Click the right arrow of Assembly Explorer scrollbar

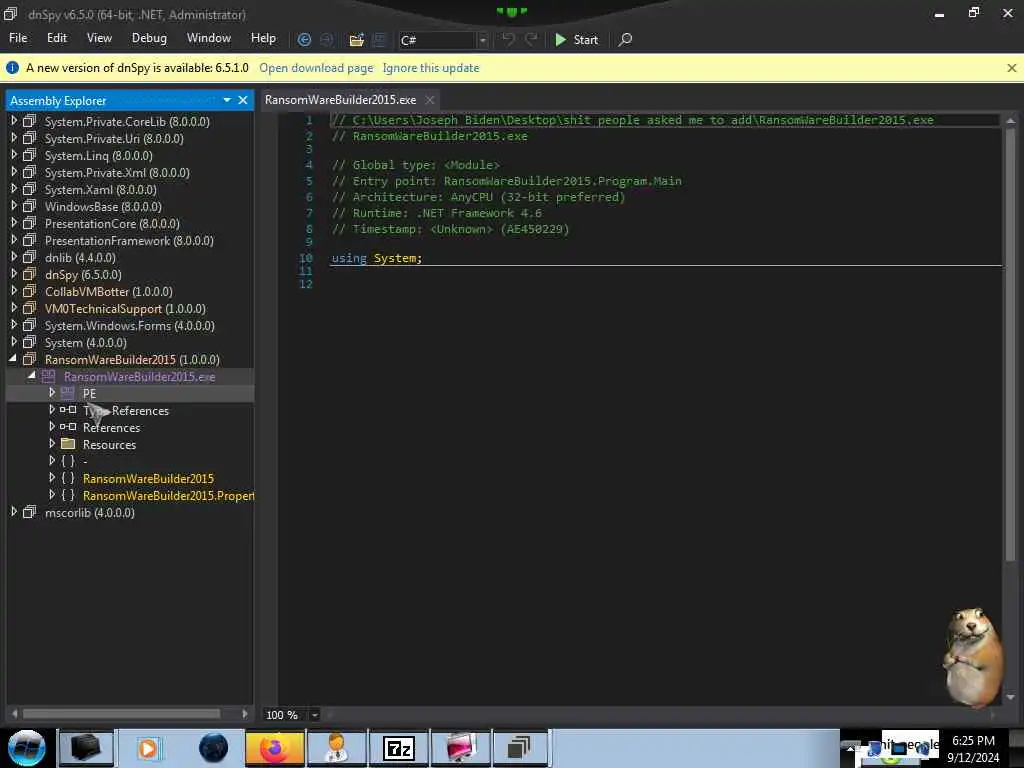245,714
